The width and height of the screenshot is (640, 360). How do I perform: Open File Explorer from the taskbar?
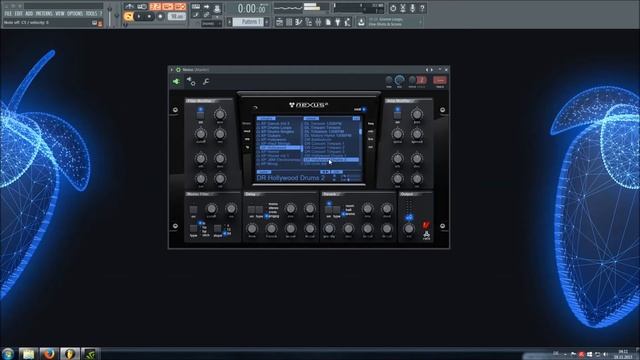click(x=28, y=353)
